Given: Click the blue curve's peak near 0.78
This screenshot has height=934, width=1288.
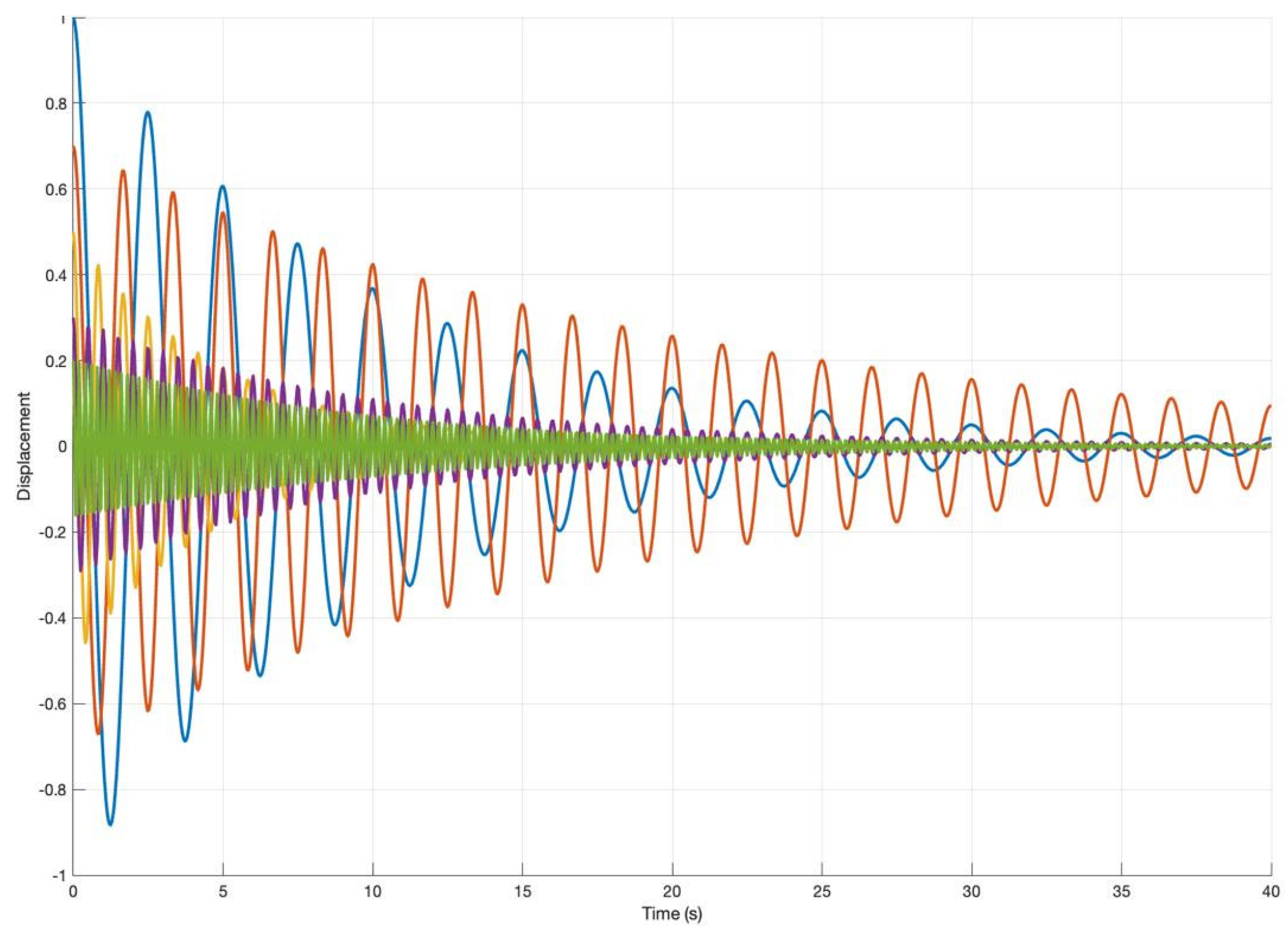Looking at the screenshot, I should click(x=148, y=112).
